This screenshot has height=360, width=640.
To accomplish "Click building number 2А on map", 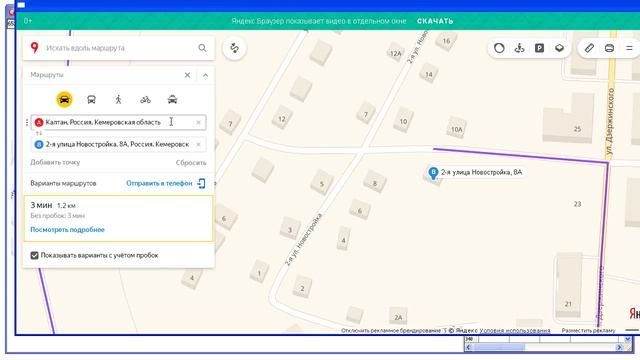I will tap(398, 317).
